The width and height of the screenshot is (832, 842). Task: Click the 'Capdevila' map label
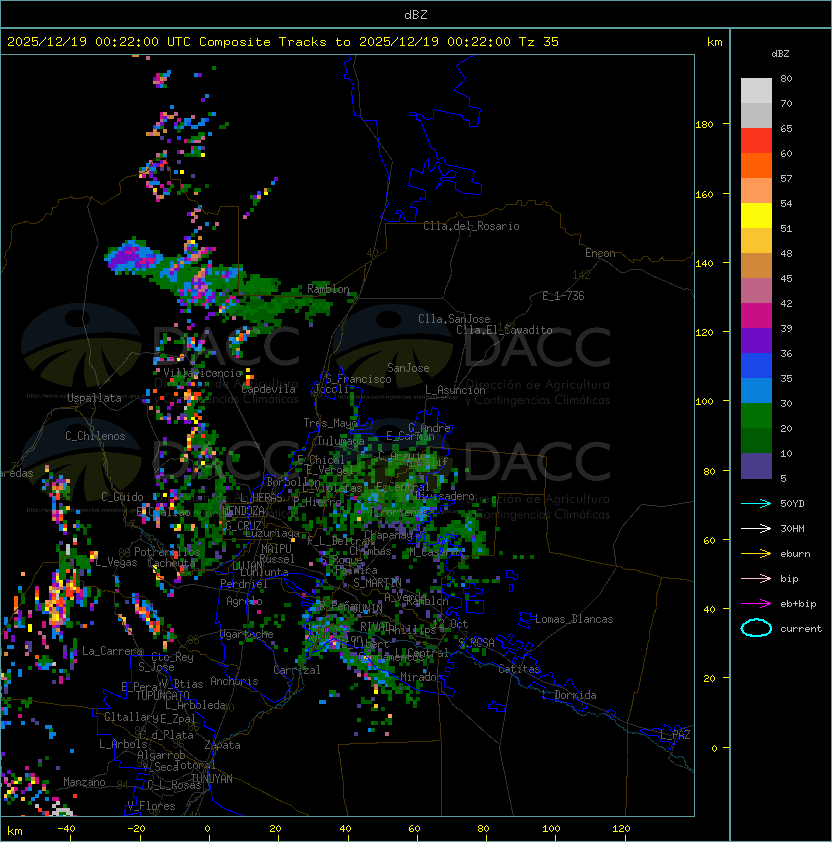(x=268, y=389)
